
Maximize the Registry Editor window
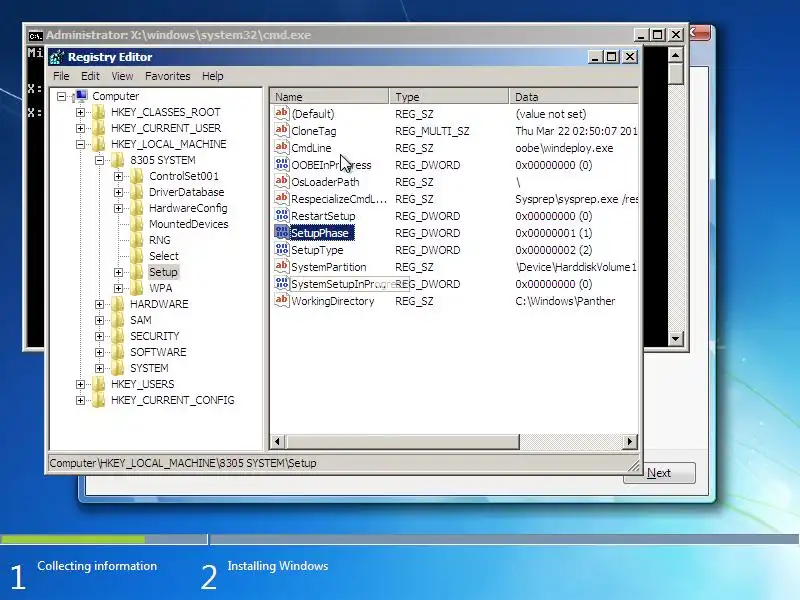[x=612, y=57]
